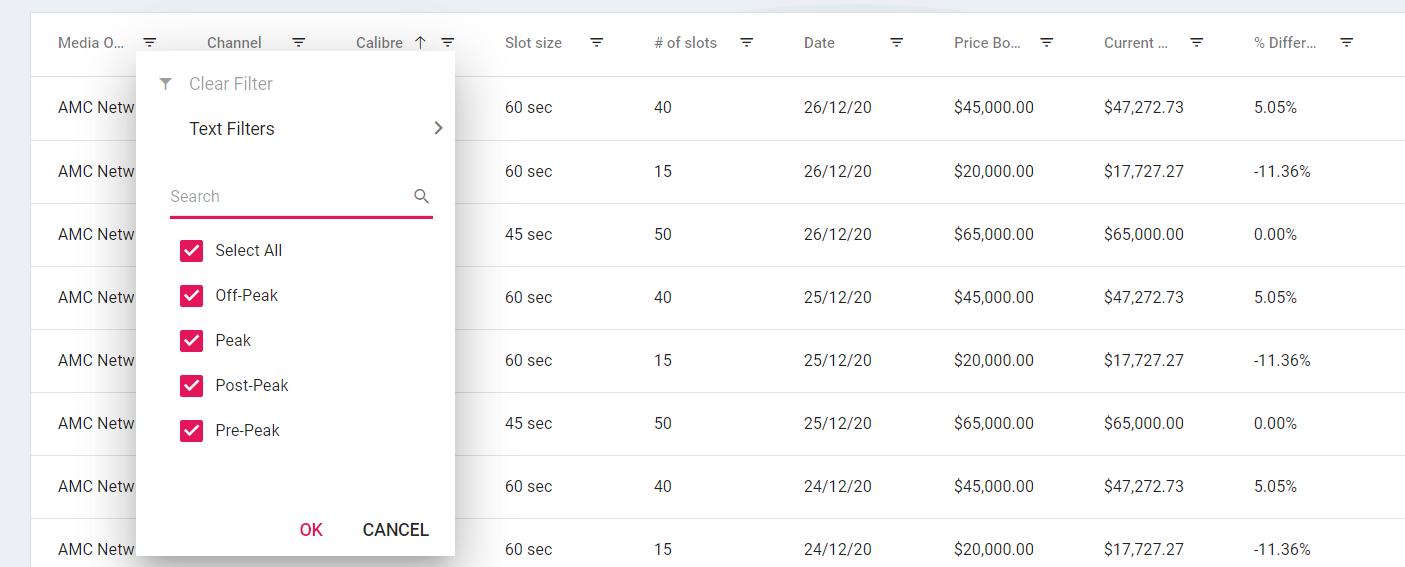Click the Current price column filter icon
Viewport: 1405px width, 567px height.
coord(1196,43)
